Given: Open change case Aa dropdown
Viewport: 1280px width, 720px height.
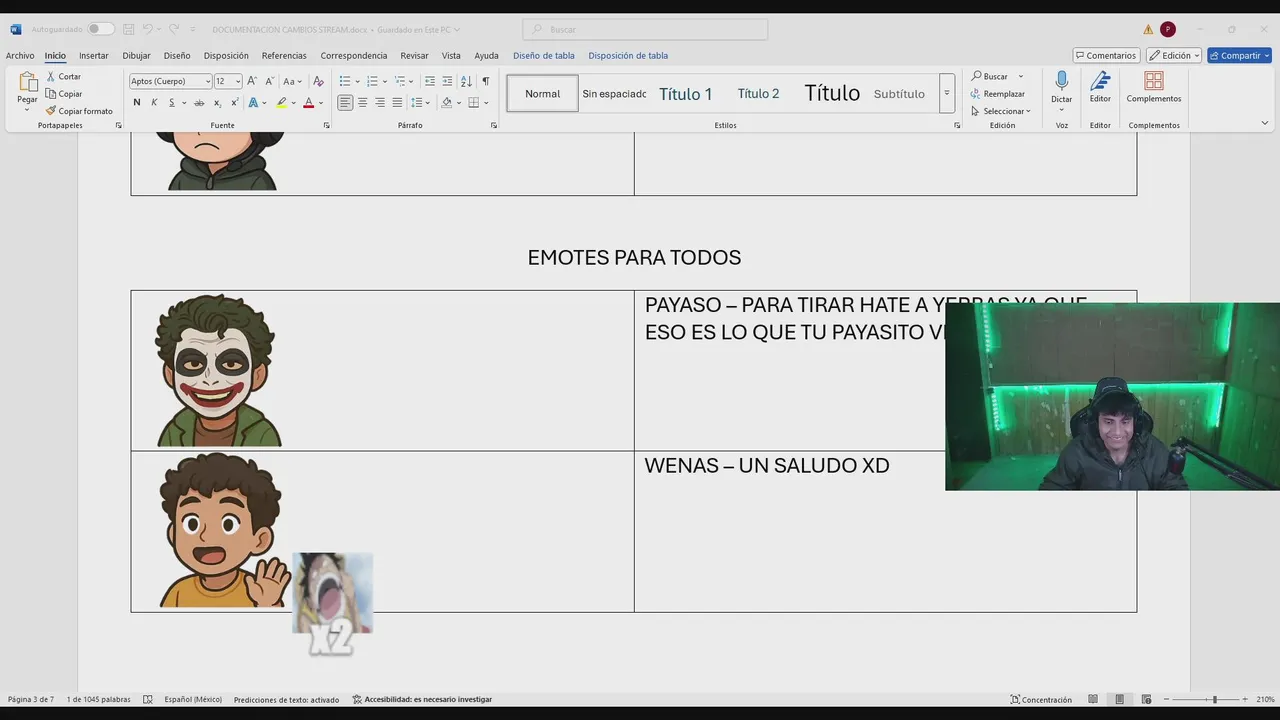Looking at the screenshot, I should pos(292,81).
